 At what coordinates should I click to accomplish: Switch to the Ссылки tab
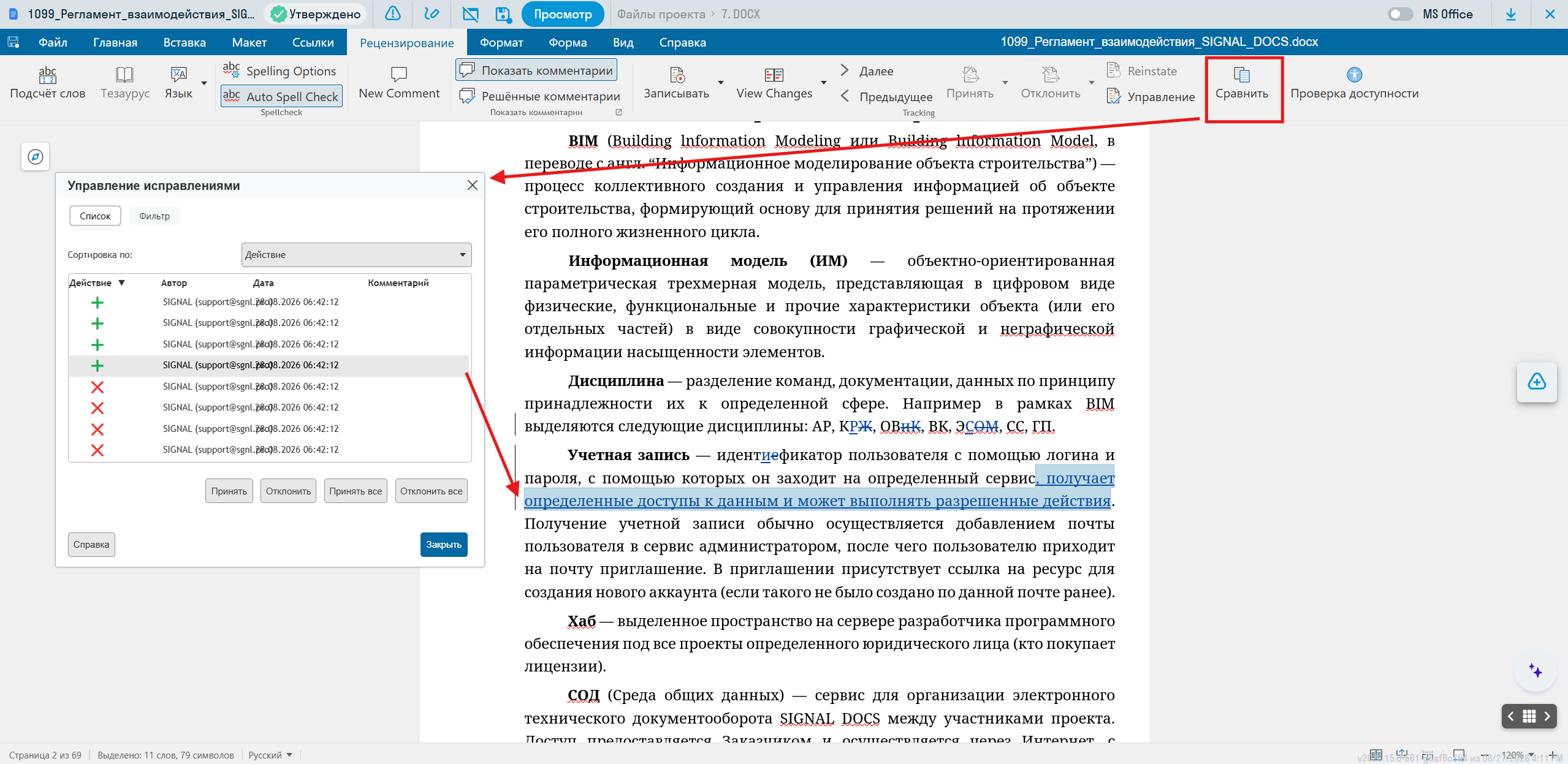pos(313,42)
